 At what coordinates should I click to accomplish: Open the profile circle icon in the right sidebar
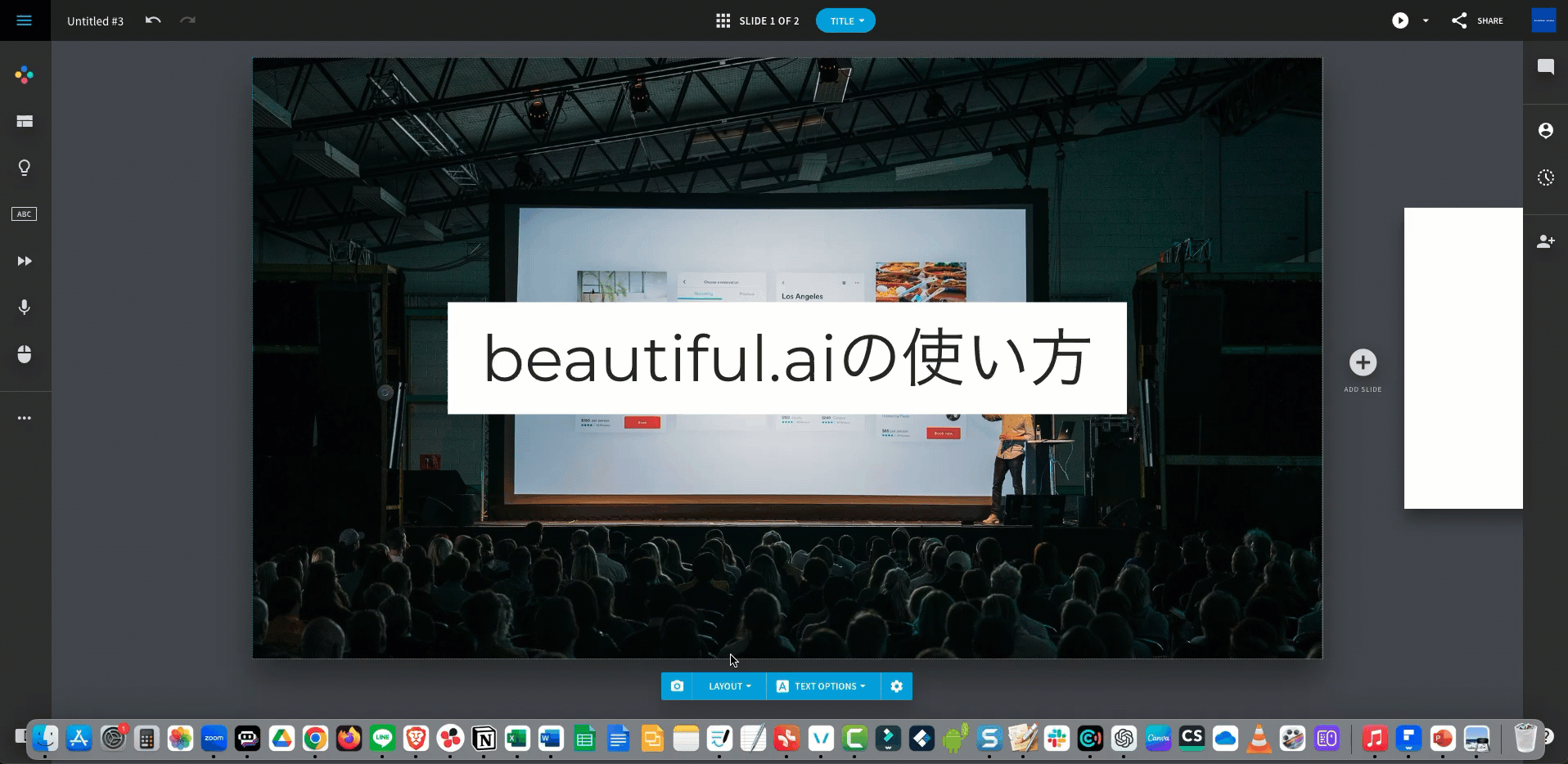[x=1545, y=131]
